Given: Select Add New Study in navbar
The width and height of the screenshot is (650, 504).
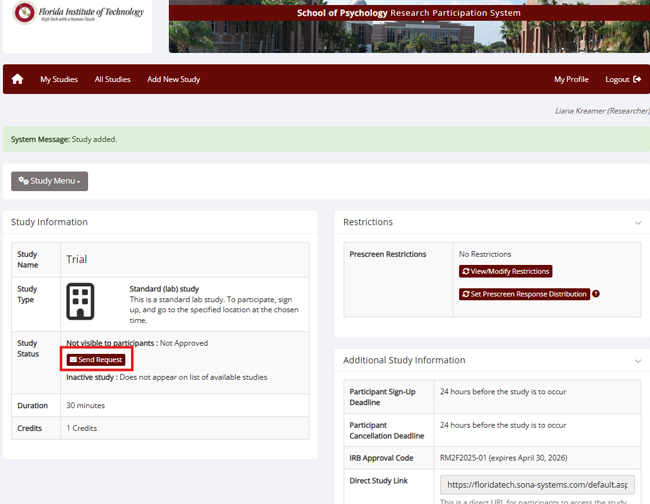Looking at the screenshot, I should point(173,79).
